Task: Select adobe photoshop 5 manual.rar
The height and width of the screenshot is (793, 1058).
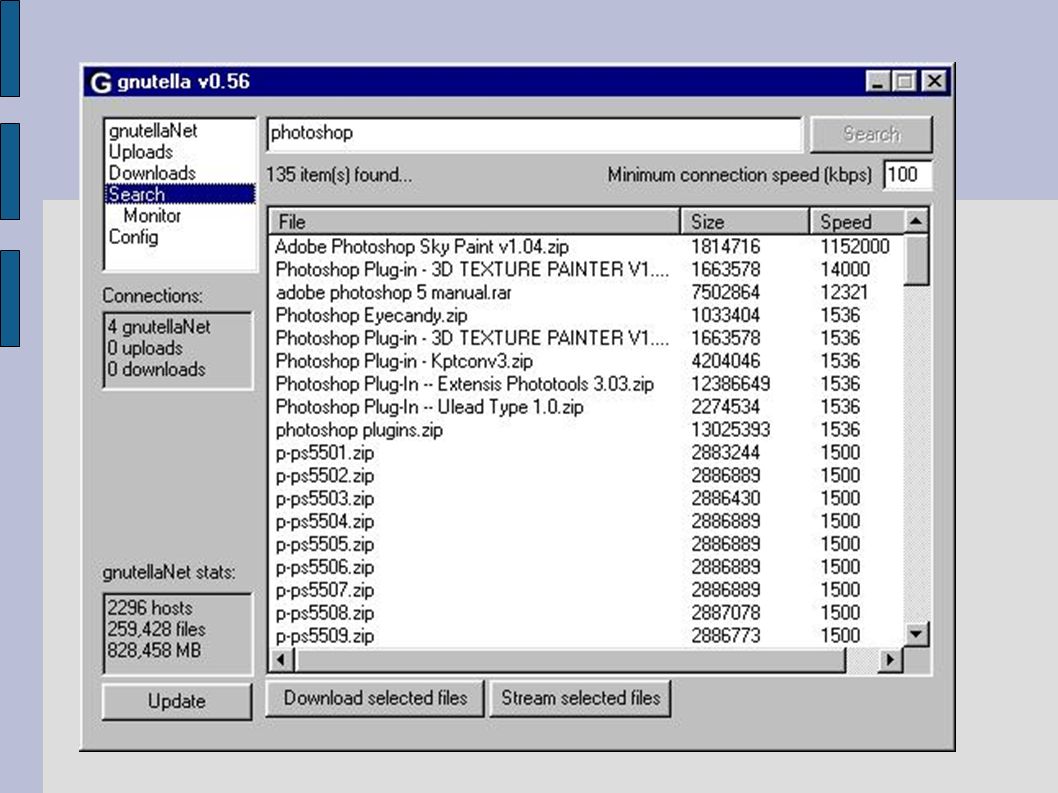Action: pyautogui.click(x=393, y=292)
